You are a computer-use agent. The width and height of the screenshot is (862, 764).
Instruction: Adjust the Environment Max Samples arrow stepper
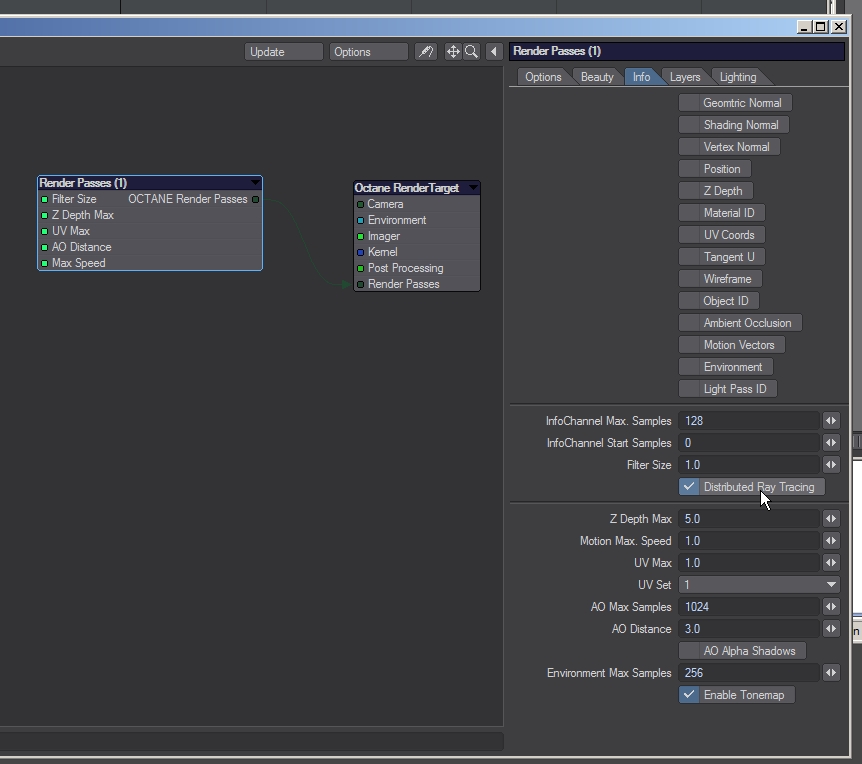(831, 673)
